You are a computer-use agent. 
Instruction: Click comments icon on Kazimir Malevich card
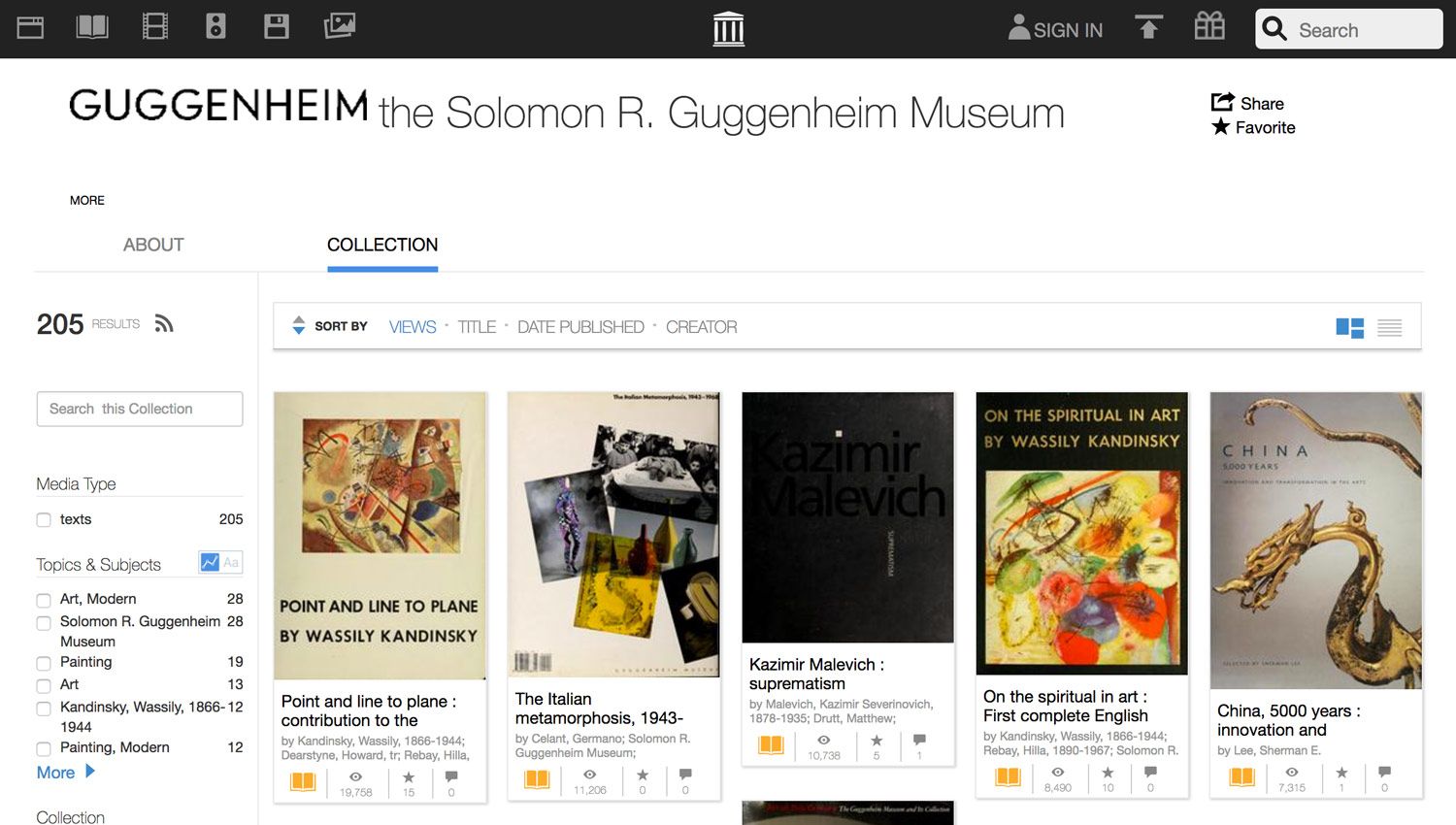coord(919,741)
